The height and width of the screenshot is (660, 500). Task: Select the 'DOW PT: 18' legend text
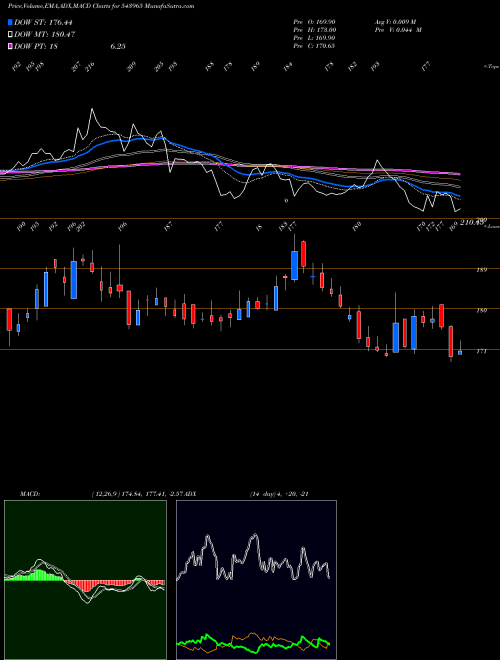pyautogui.click(x=36, y=46)
